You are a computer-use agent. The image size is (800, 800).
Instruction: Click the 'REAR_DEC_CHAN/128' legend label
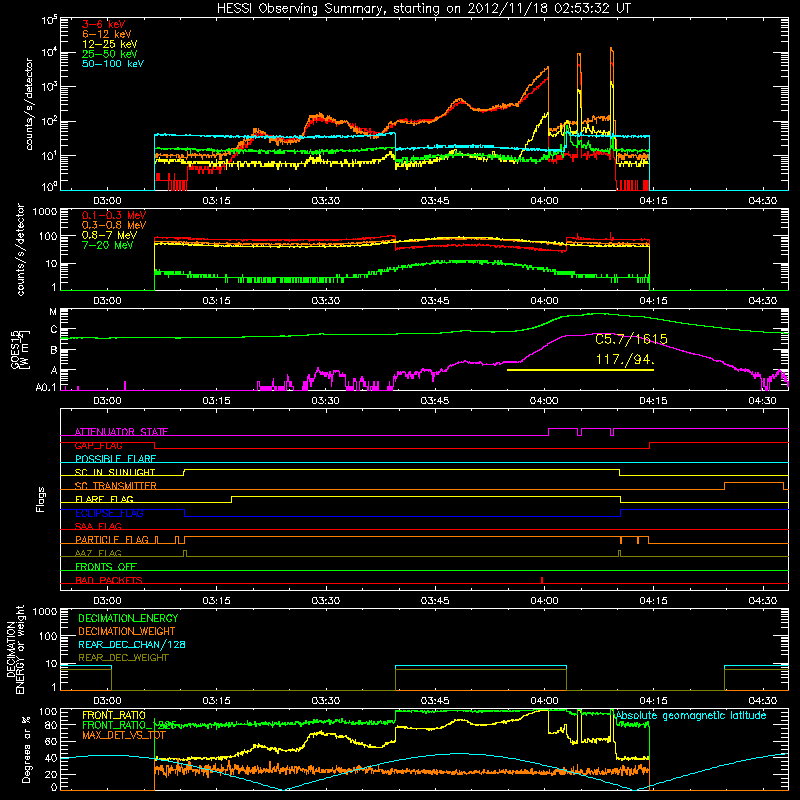coord(132,645)
